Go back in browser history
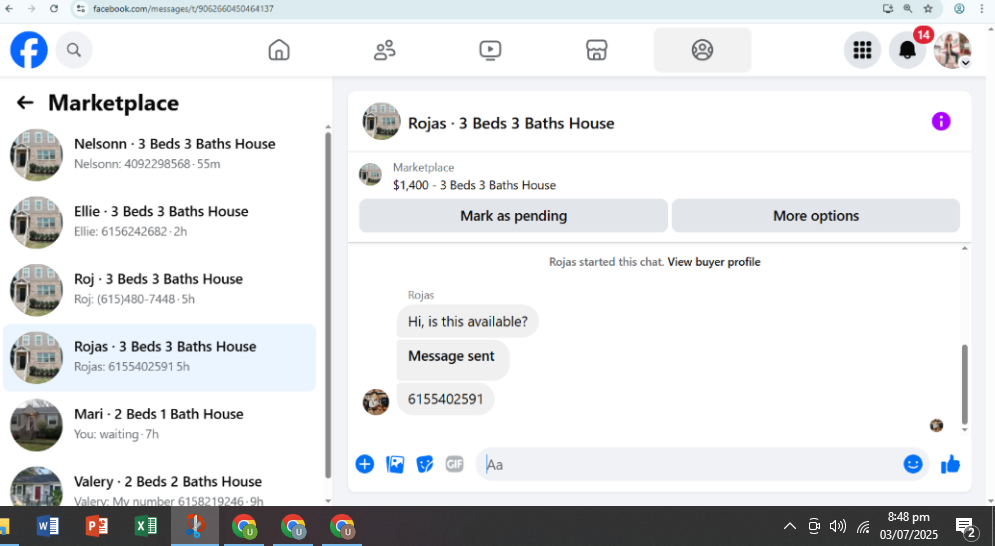Viewport: 995px width, 546px height. [x=9, y=9]
